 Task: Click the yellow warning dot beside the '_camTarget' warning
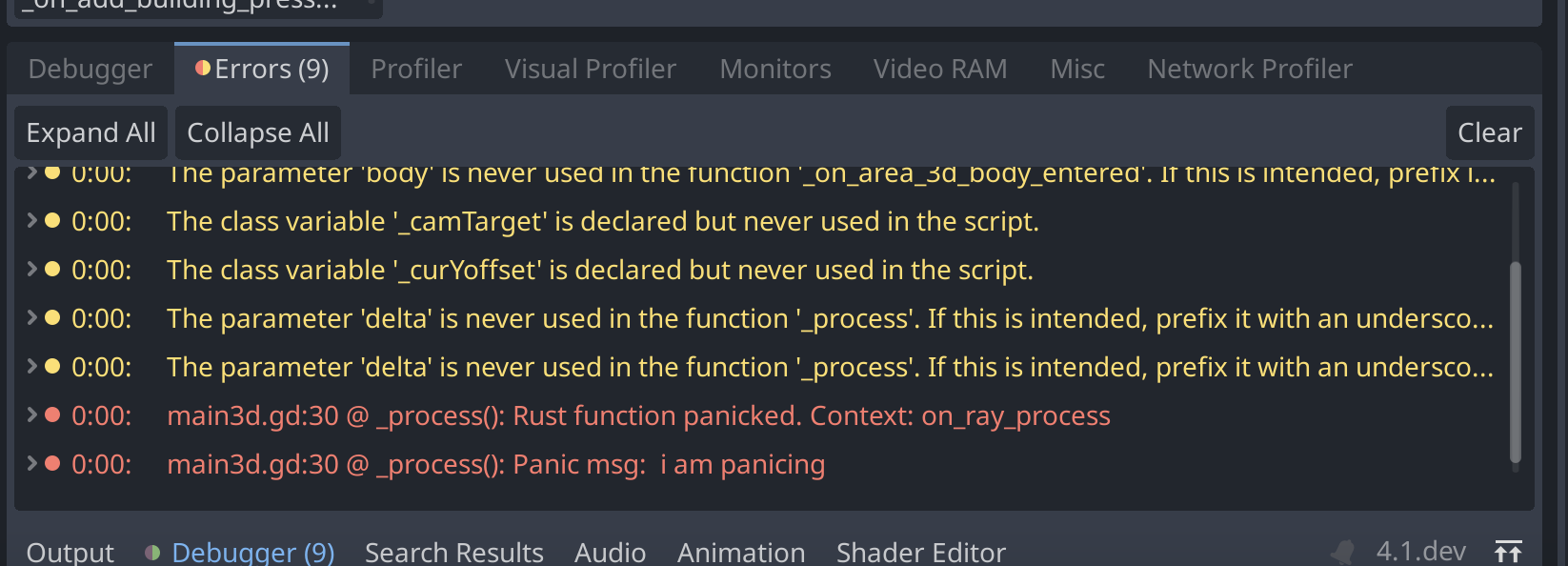point(52,221)
